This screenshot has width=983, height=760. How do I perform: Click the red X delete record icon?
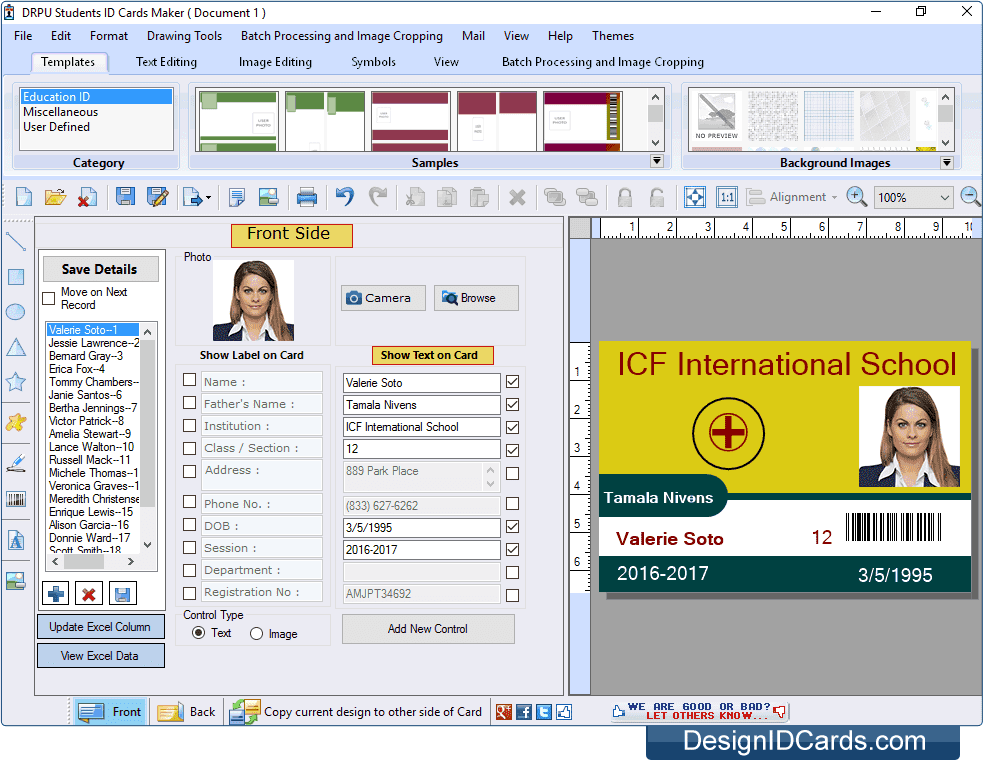[89, 593]
